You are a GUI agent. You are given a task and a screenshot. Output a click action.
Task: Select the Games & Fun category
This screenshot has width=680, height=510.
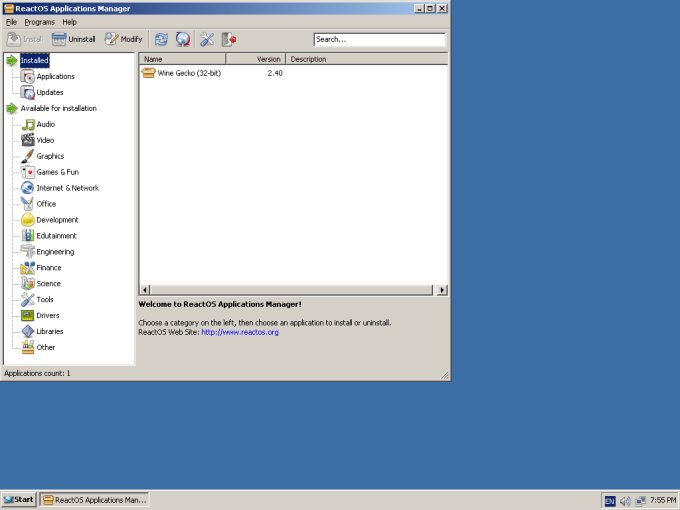(x=57, y=172)
